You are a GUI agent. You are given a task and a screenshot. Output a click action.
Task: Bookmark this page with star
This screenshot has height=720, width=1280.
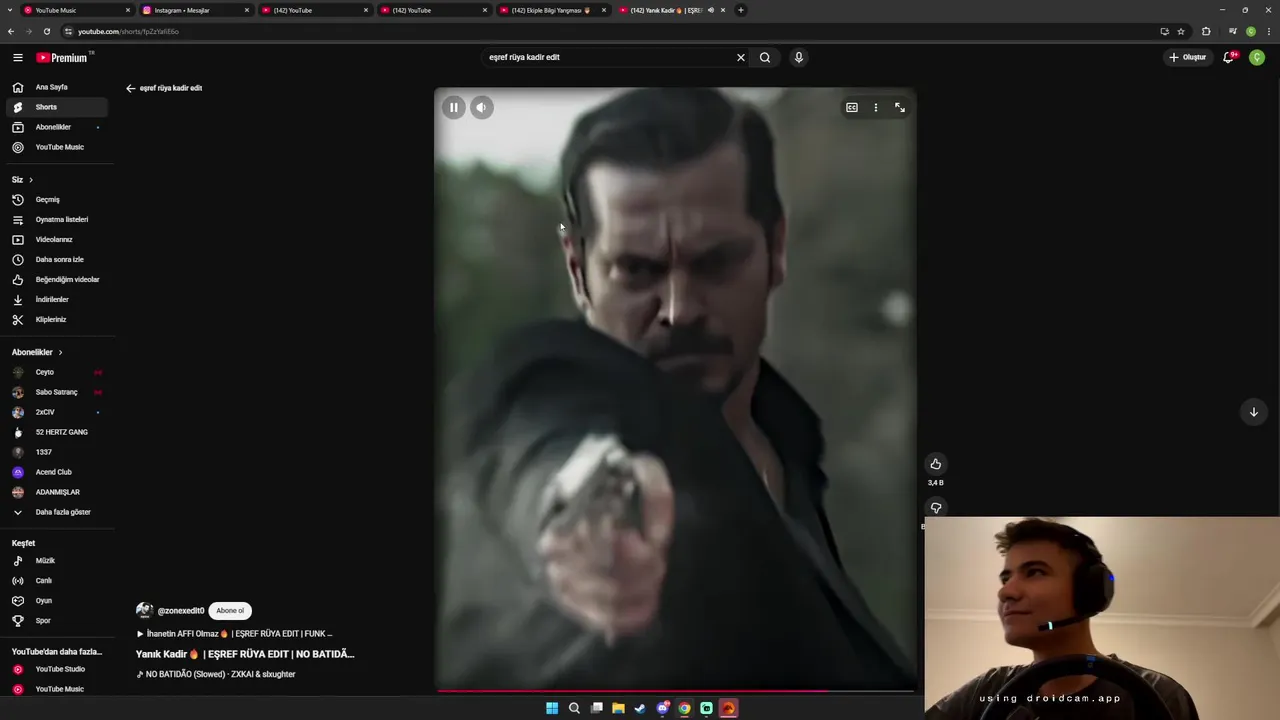click(1181, 31)
